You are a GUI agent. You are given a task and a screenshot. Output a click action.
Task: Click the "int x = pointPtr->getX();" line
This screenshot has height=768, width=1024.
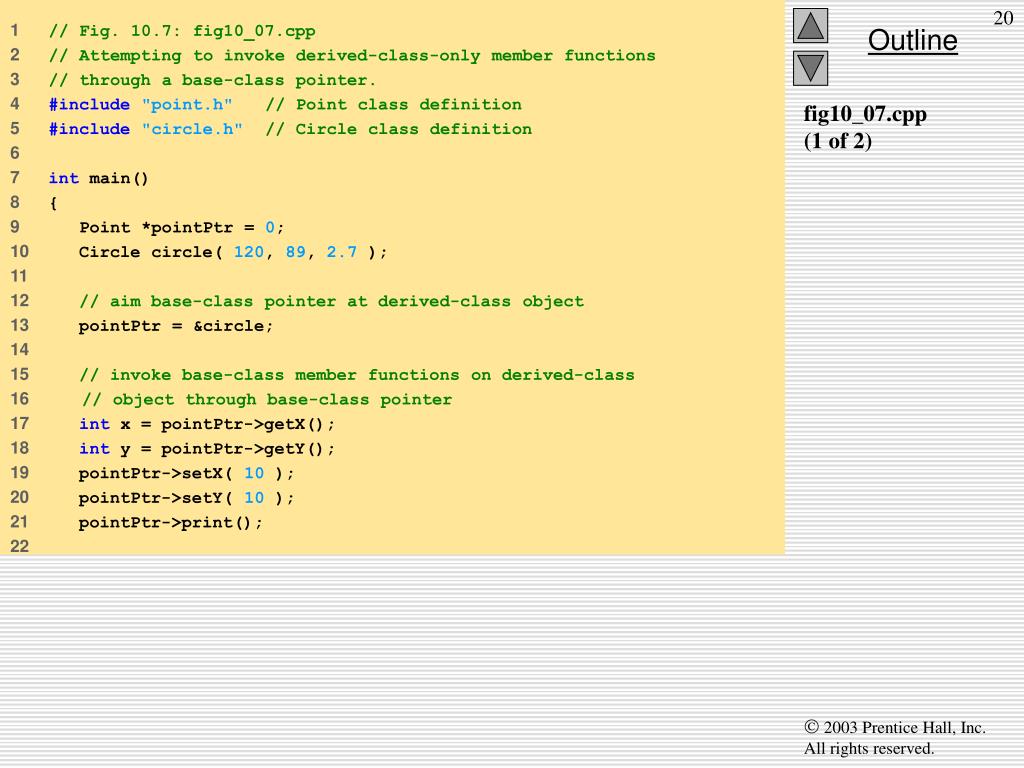tap(207, 424)
